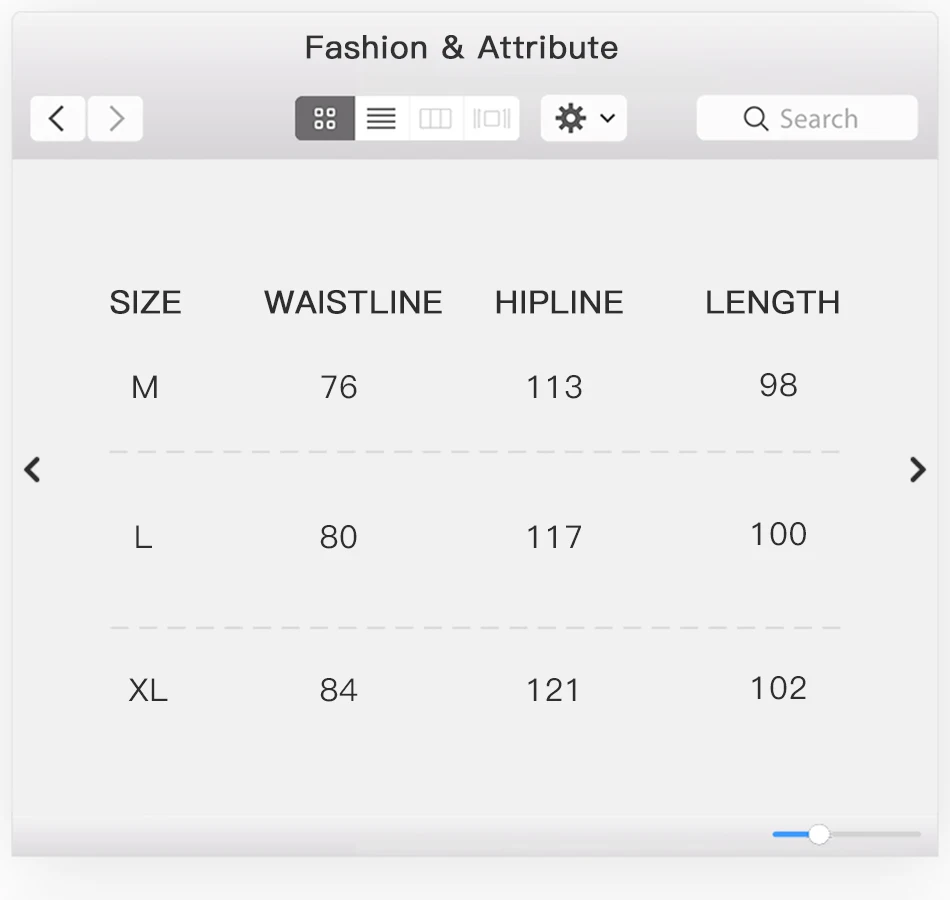950x900 pixels.
Task: Select the L size row label
Action: tap(143, 539)
